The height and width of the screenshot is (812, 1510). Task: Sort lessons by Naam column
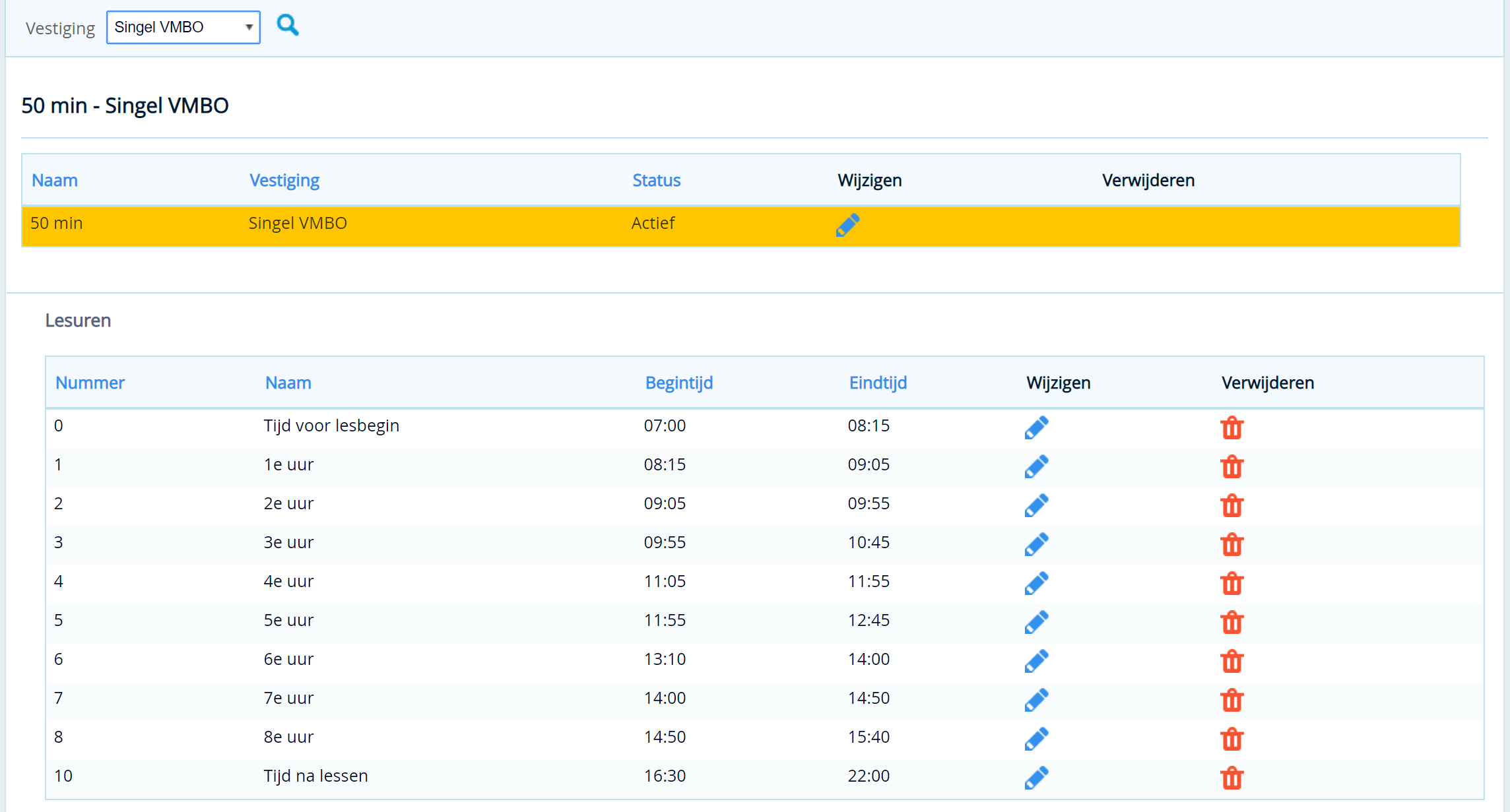[x=288, y=383]
